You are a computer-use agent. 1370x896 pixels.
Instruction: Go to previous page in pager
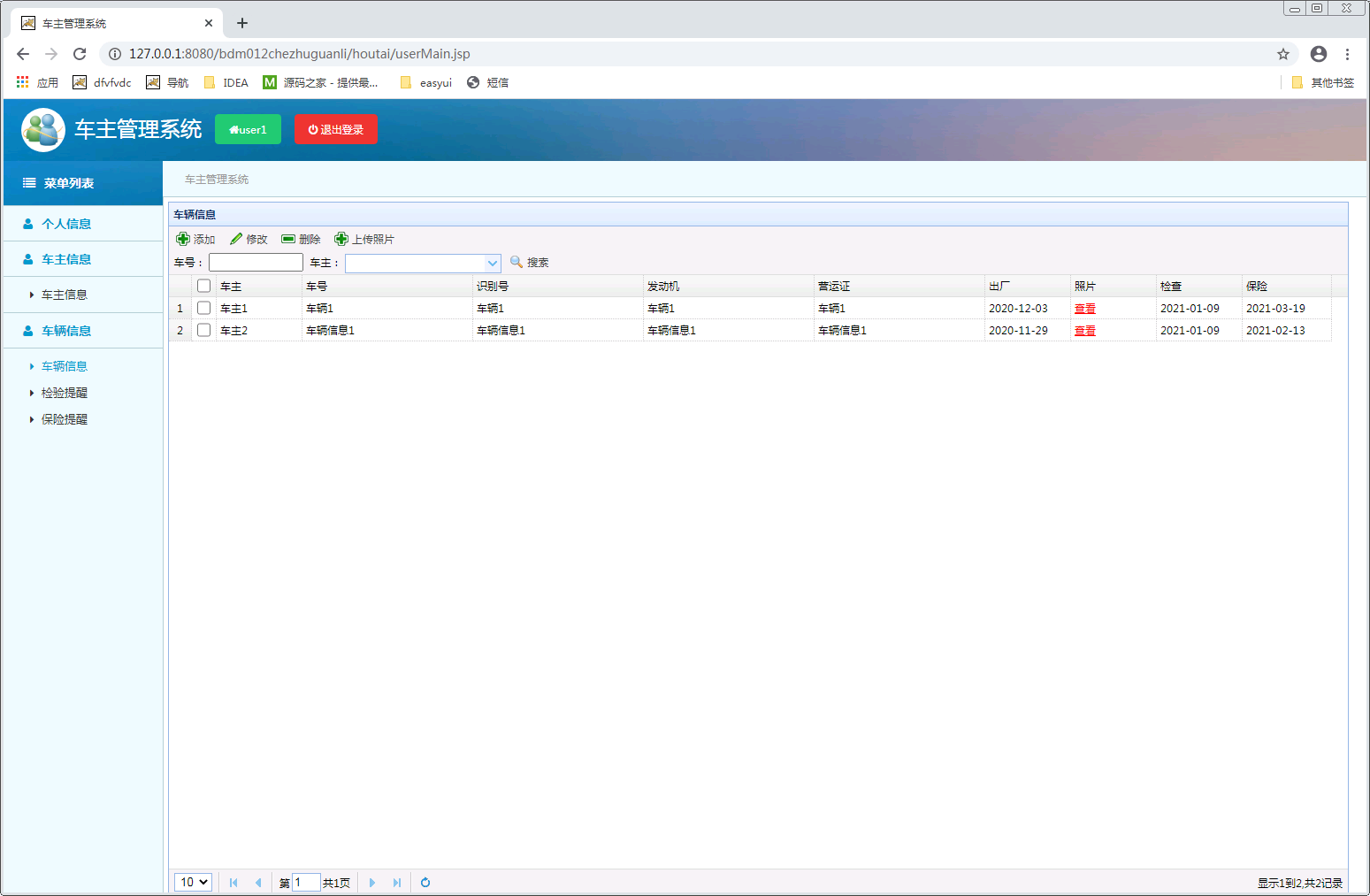258,883
